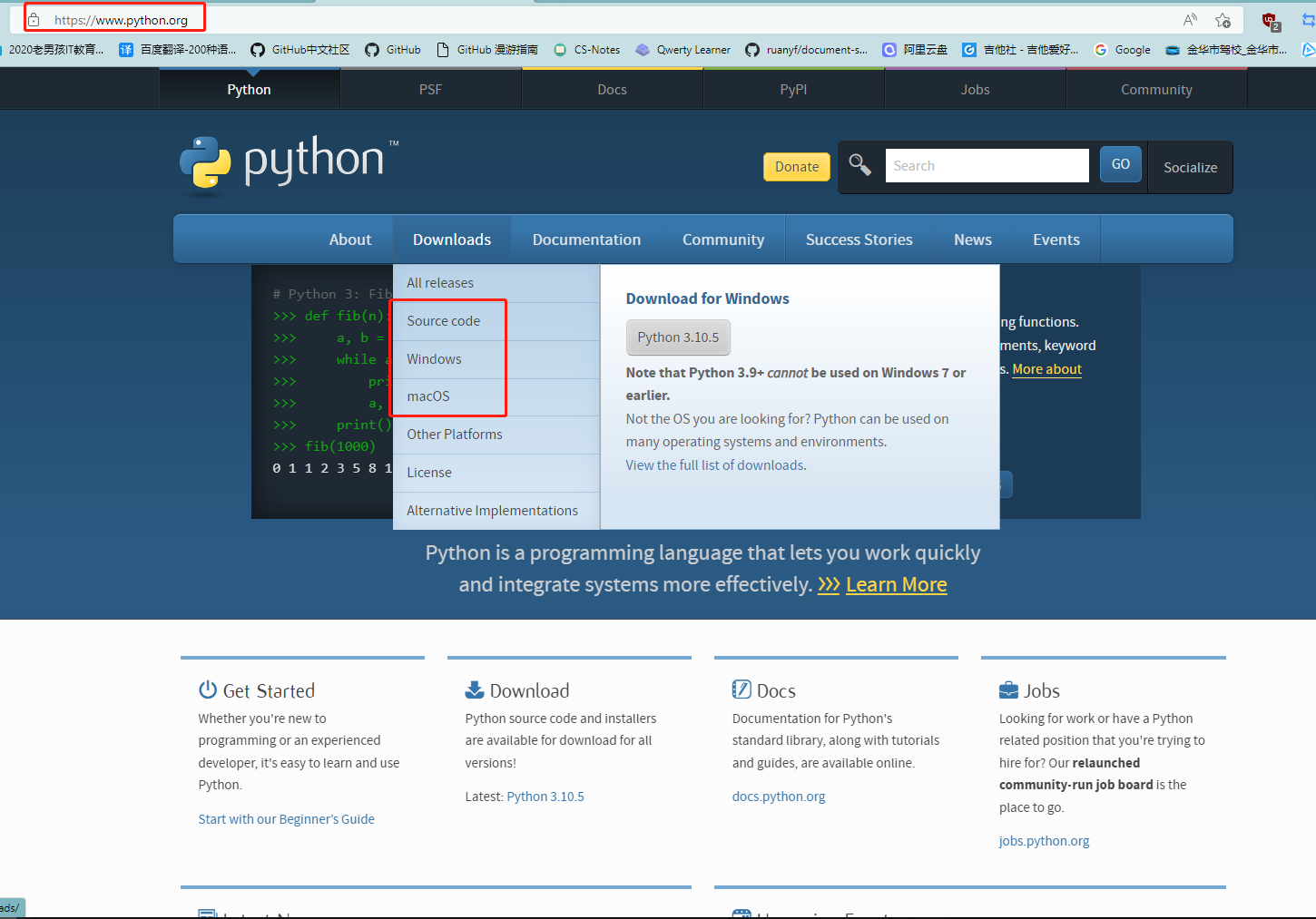1316x919 pixels.
Task: Click the Jobs section briefcase icon
Action: [x=1008, y=690]
